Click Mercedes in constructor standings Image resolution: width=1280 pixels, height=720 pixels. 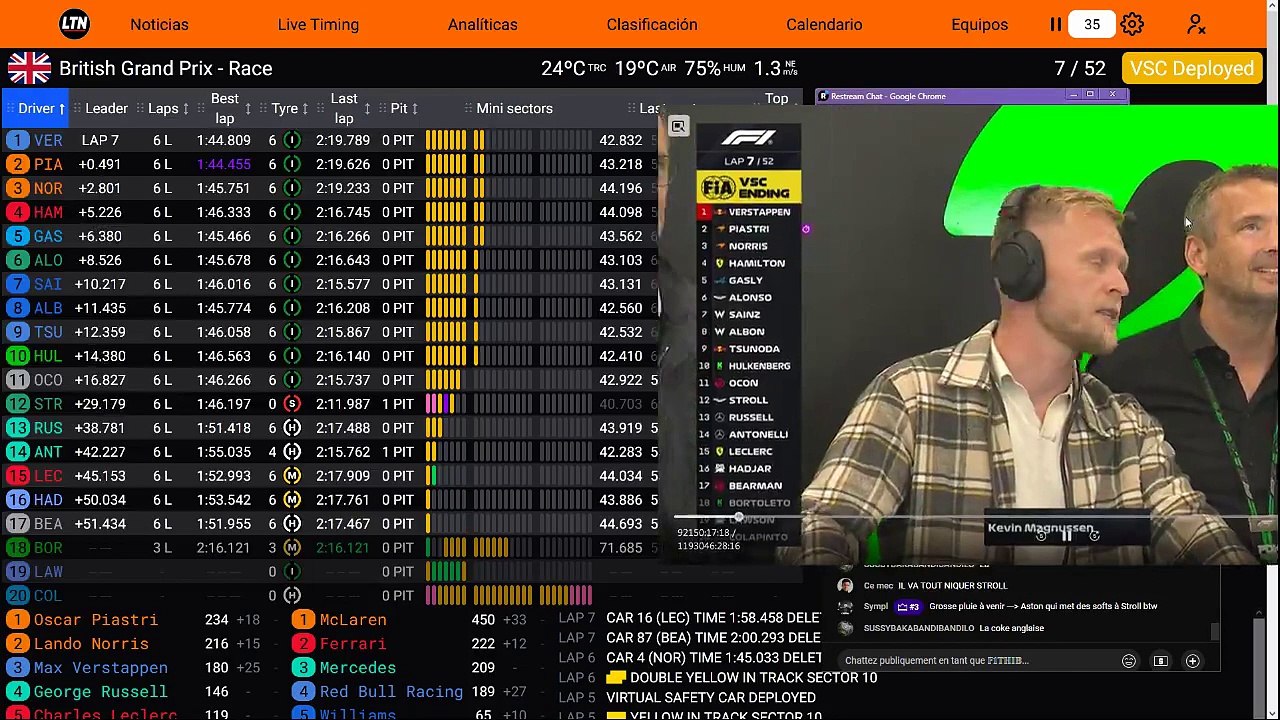coord(357,668)
